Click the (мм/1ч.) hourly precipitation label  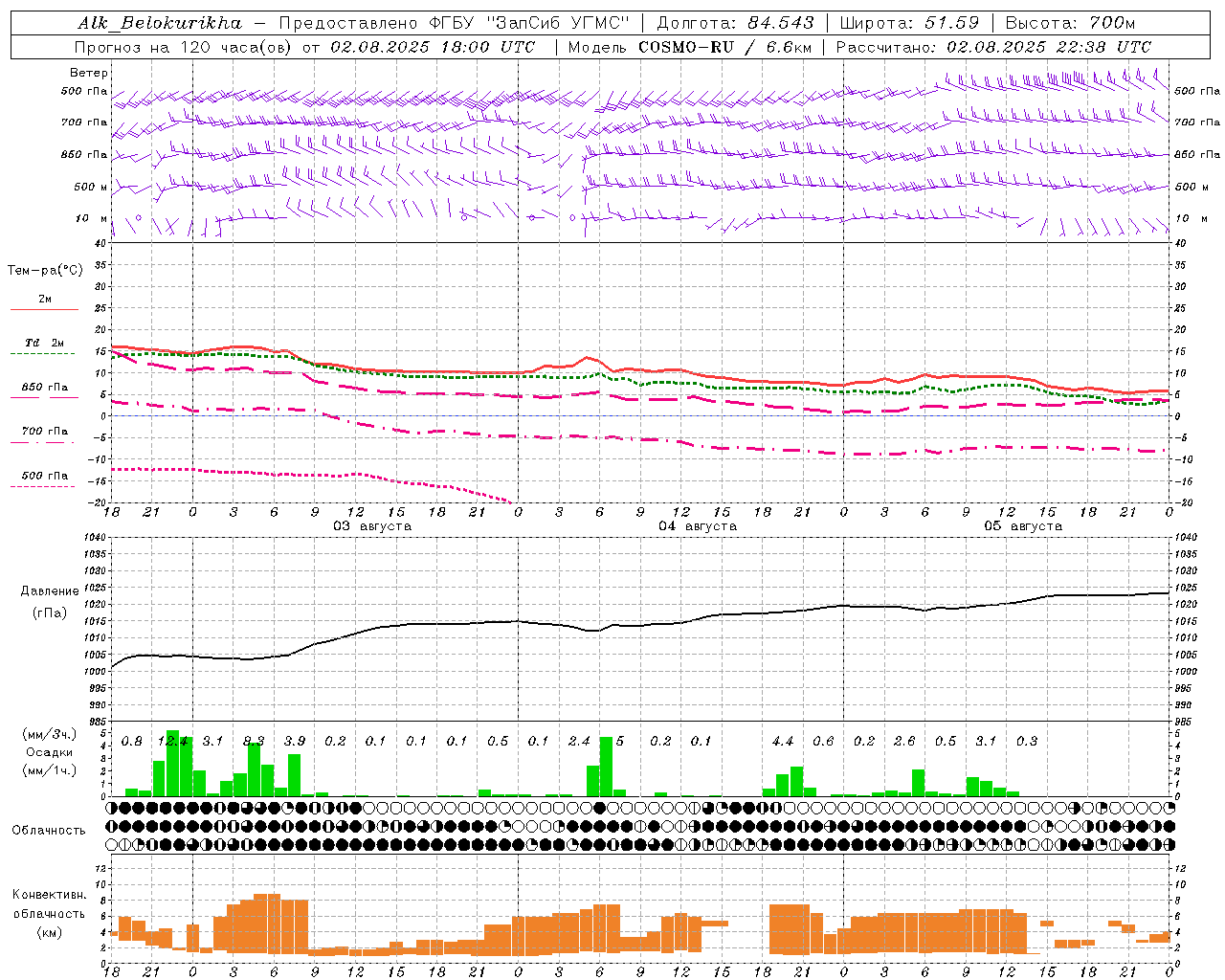tap(48, 770)
